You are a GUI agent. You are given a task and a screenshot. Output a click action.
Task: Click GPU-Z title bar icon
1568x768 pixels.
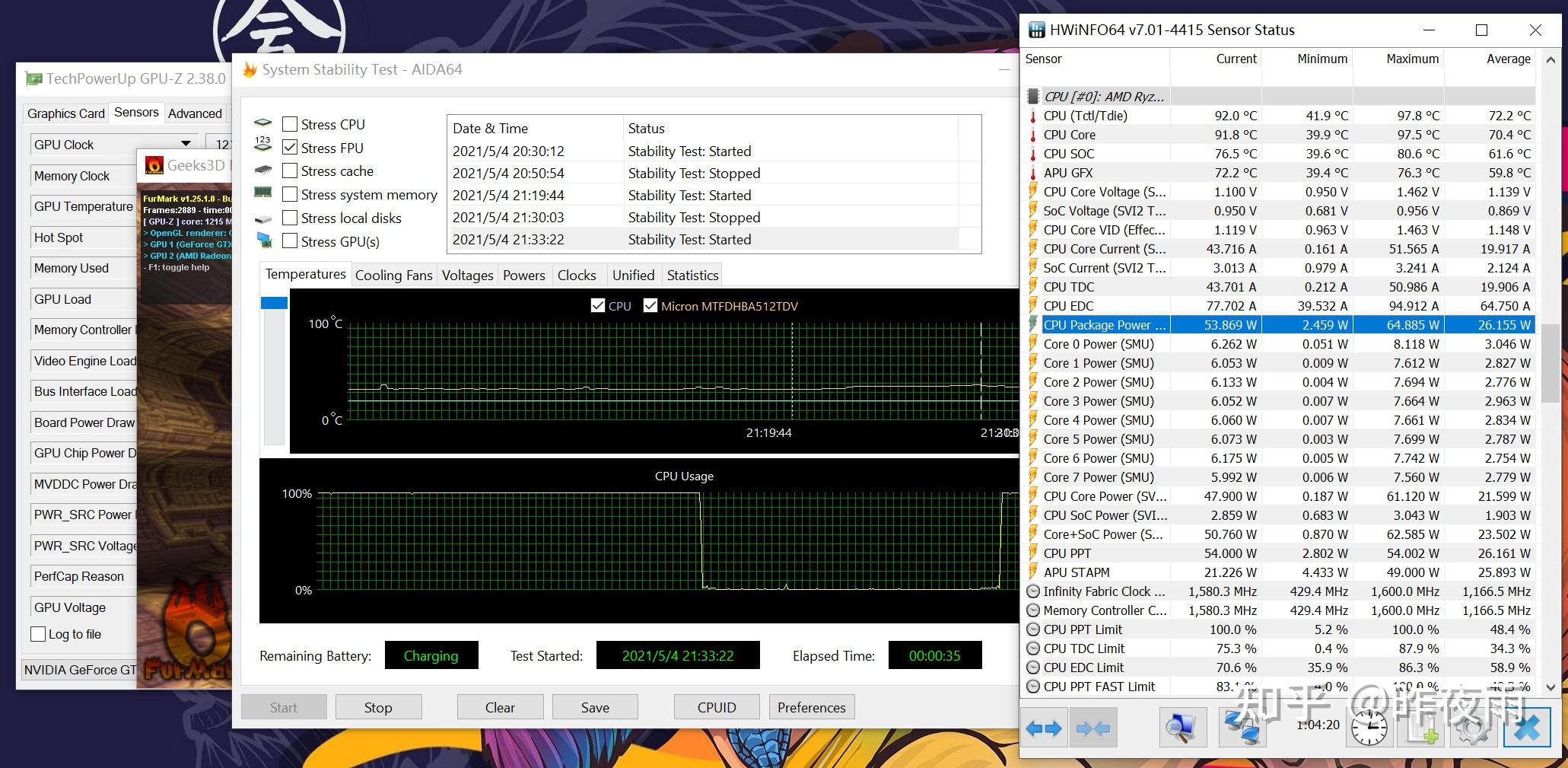[33, 78]
